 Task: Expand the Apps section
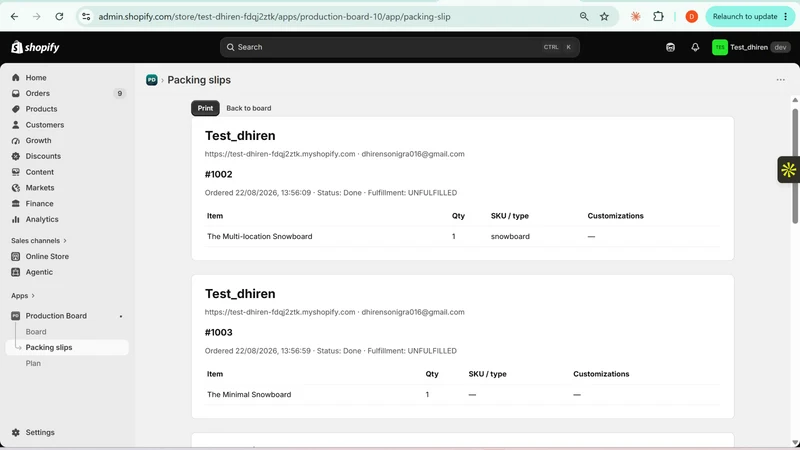23,295
